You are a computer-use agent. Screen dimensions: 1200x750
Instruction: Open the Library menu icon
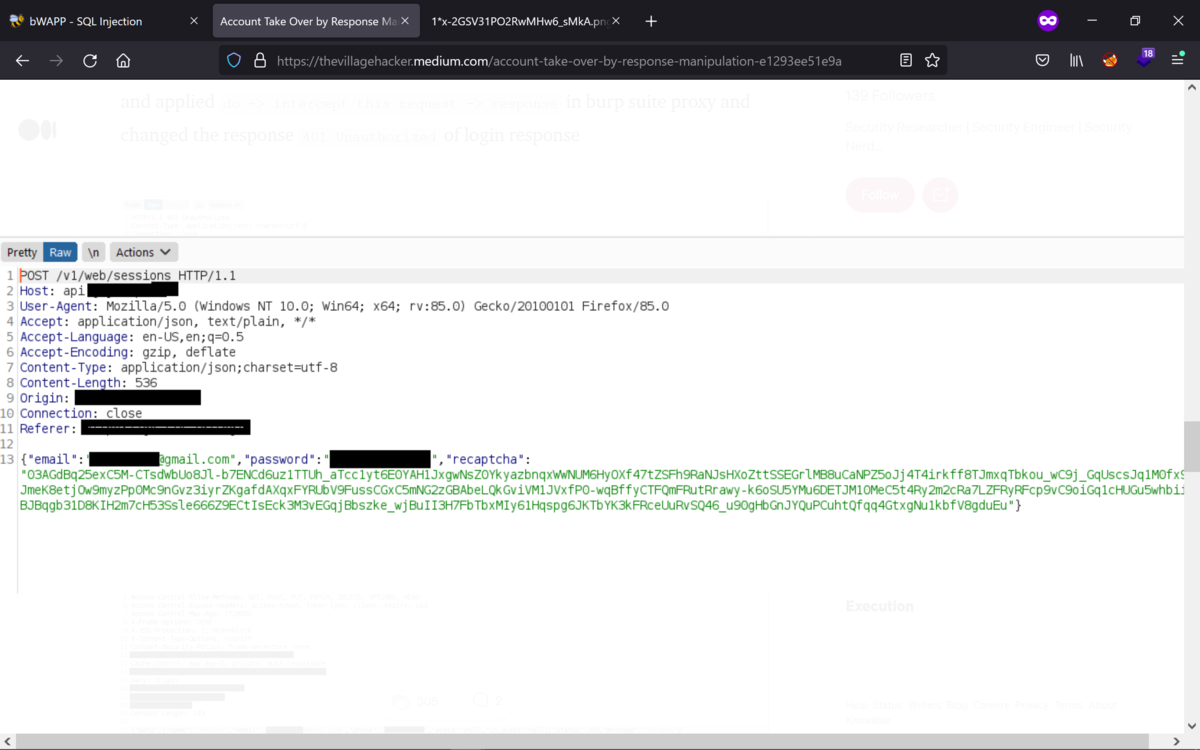(1076, 61)
